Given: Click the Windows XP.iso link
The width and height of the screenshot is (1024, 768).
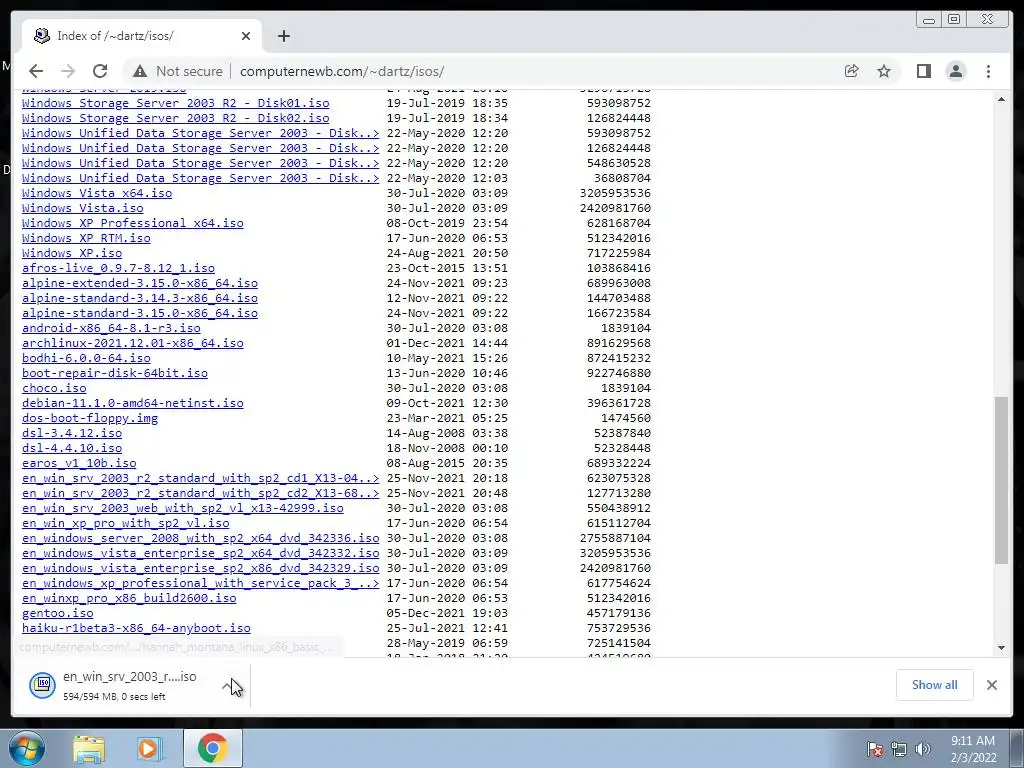Looking at the screenshot, I should (x=72, y=253).
